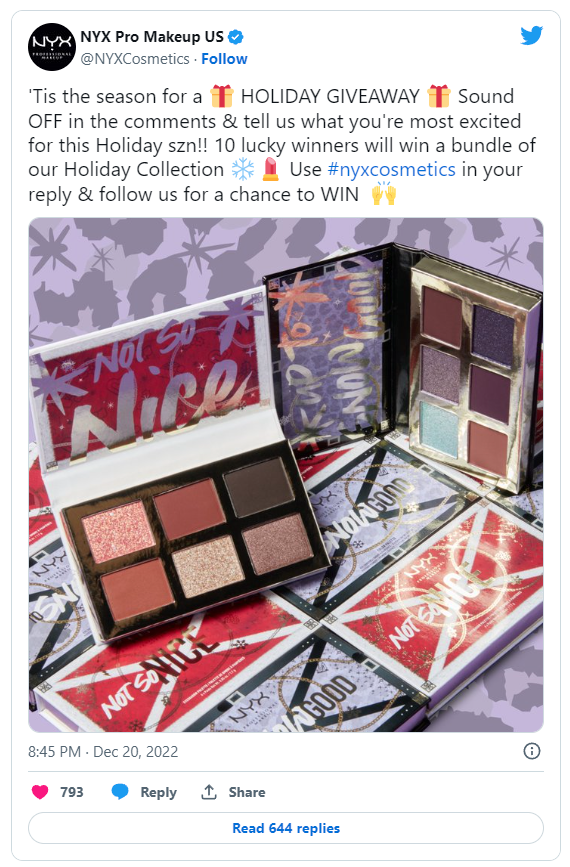Click the blue verified badge

236,37
